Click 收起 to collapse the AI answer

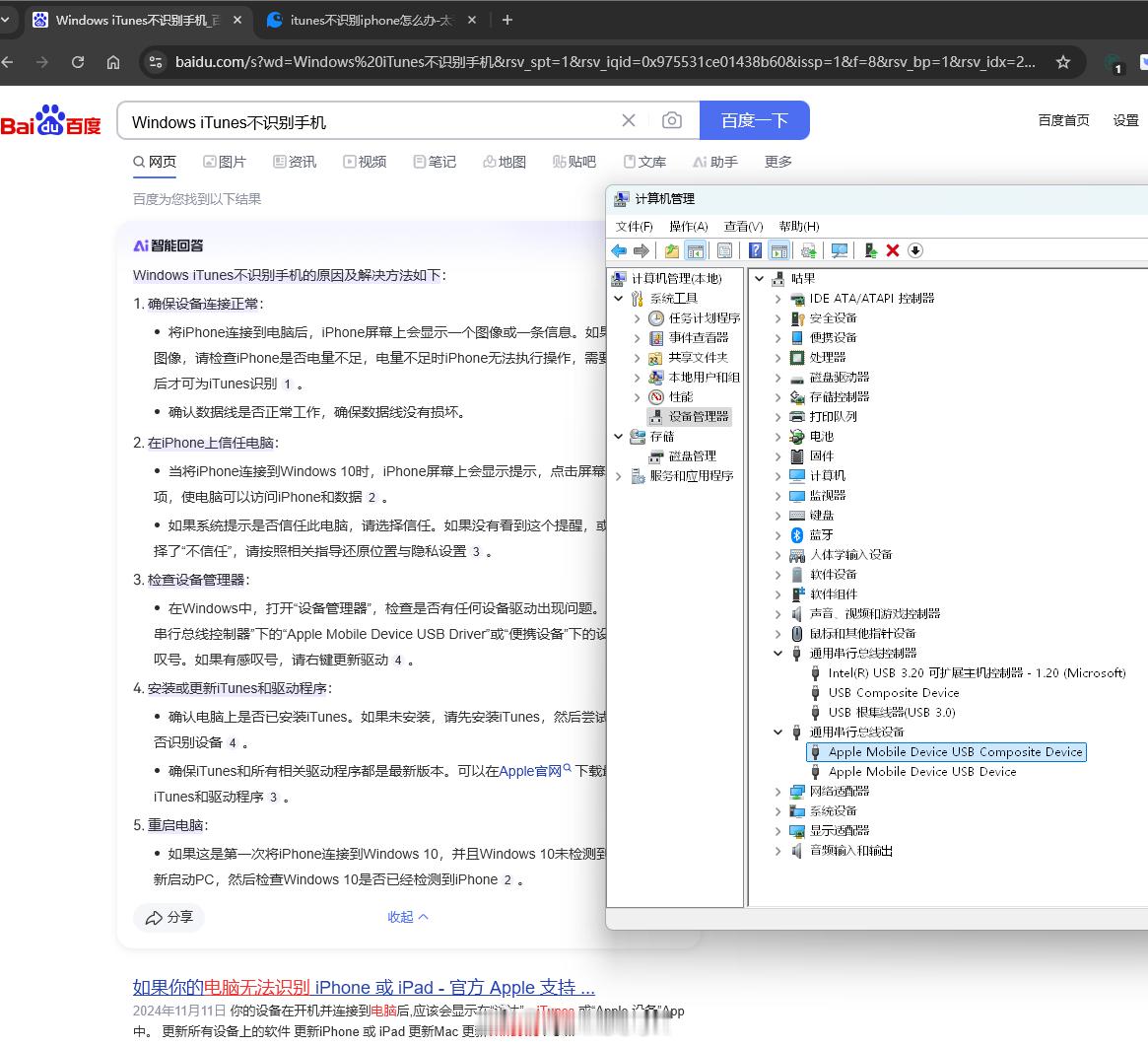[408, 917]
